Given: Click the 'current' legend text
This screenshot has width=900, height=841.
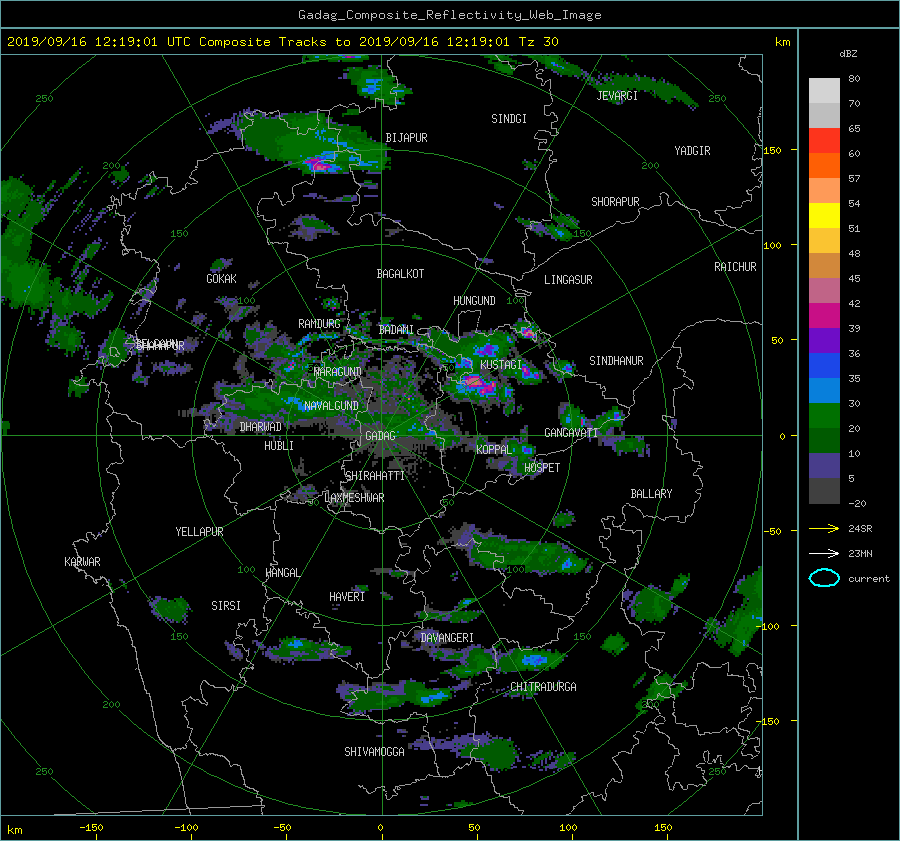Looking at the screenshot, I should point(868,579).
